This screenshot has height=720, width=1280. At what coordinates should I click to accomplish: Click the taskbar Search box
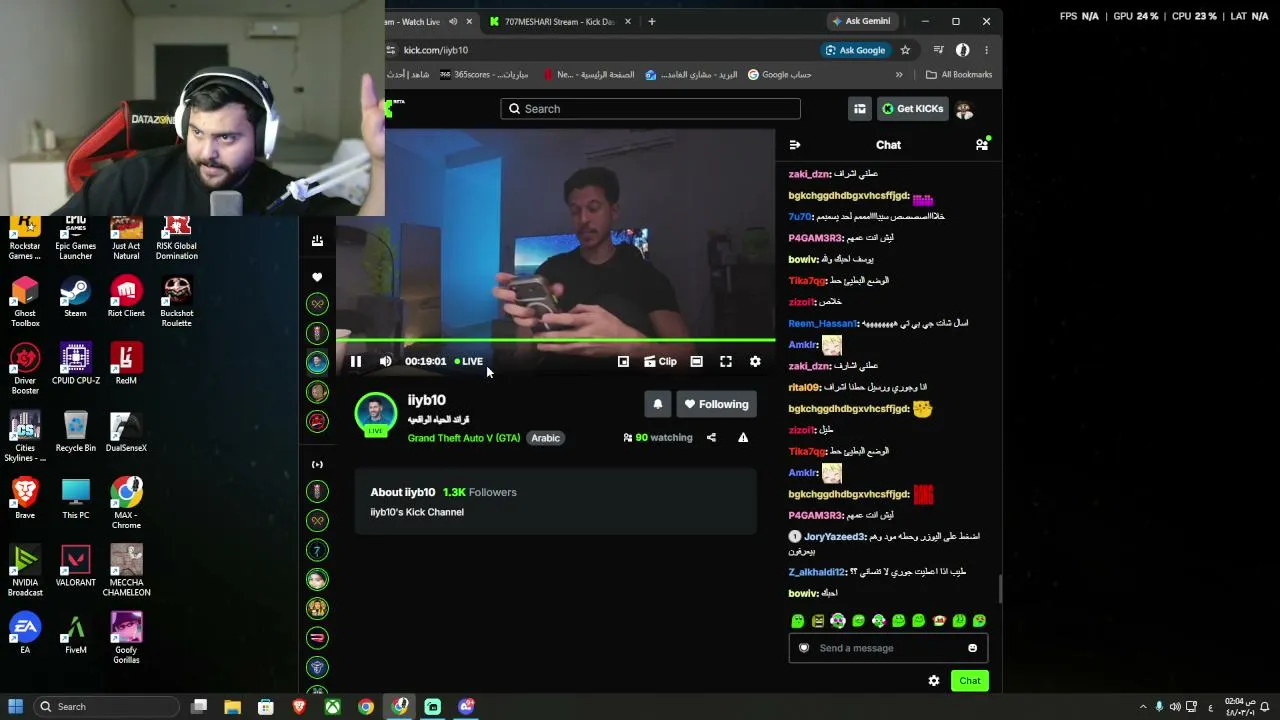[106, 707]
